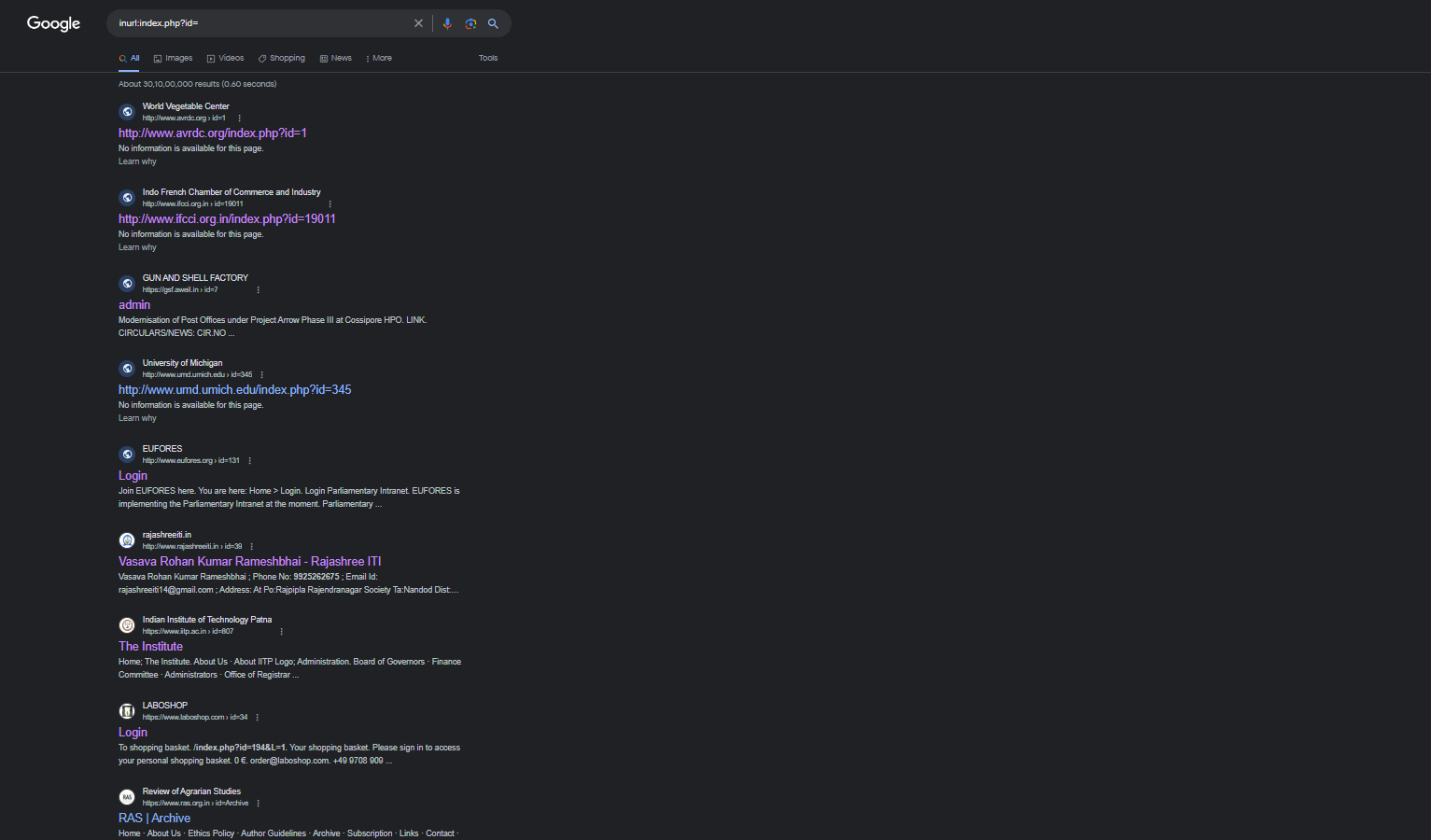Click GUN AND SHELL FACTORY favicon
Screen dimensions: 1431x840
(127, 284)
